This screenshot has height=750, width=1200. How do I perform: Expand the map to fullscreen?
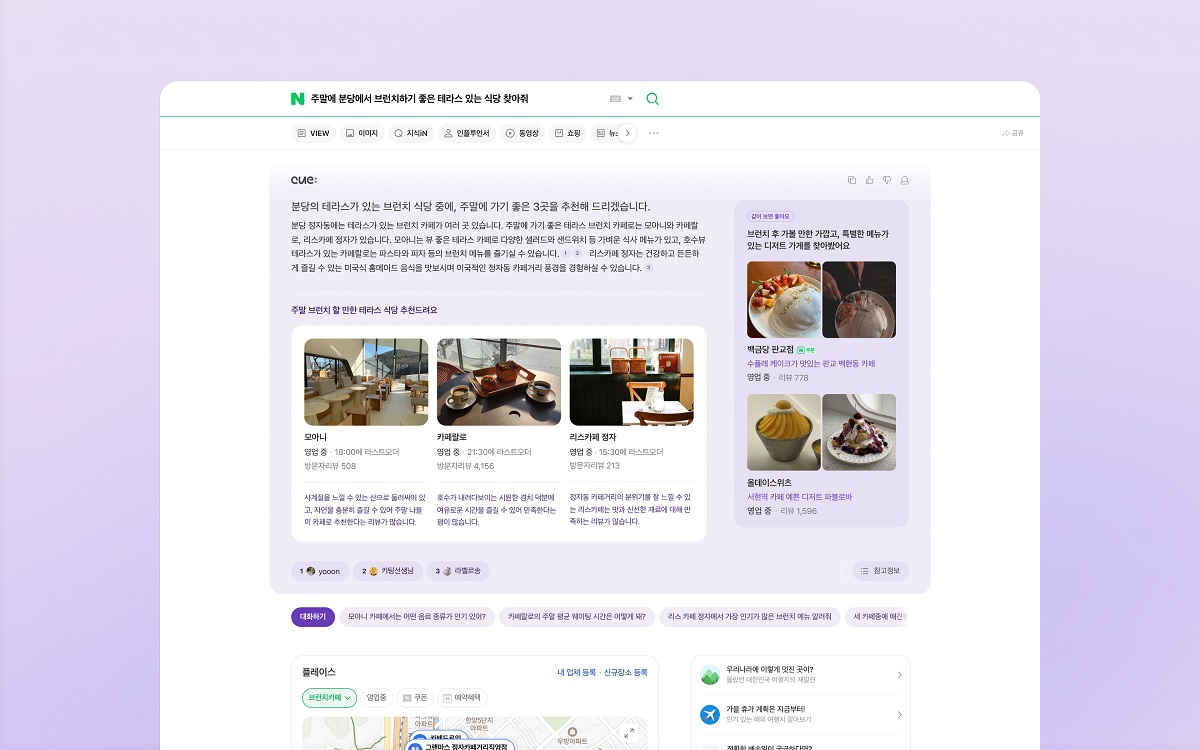629,733
